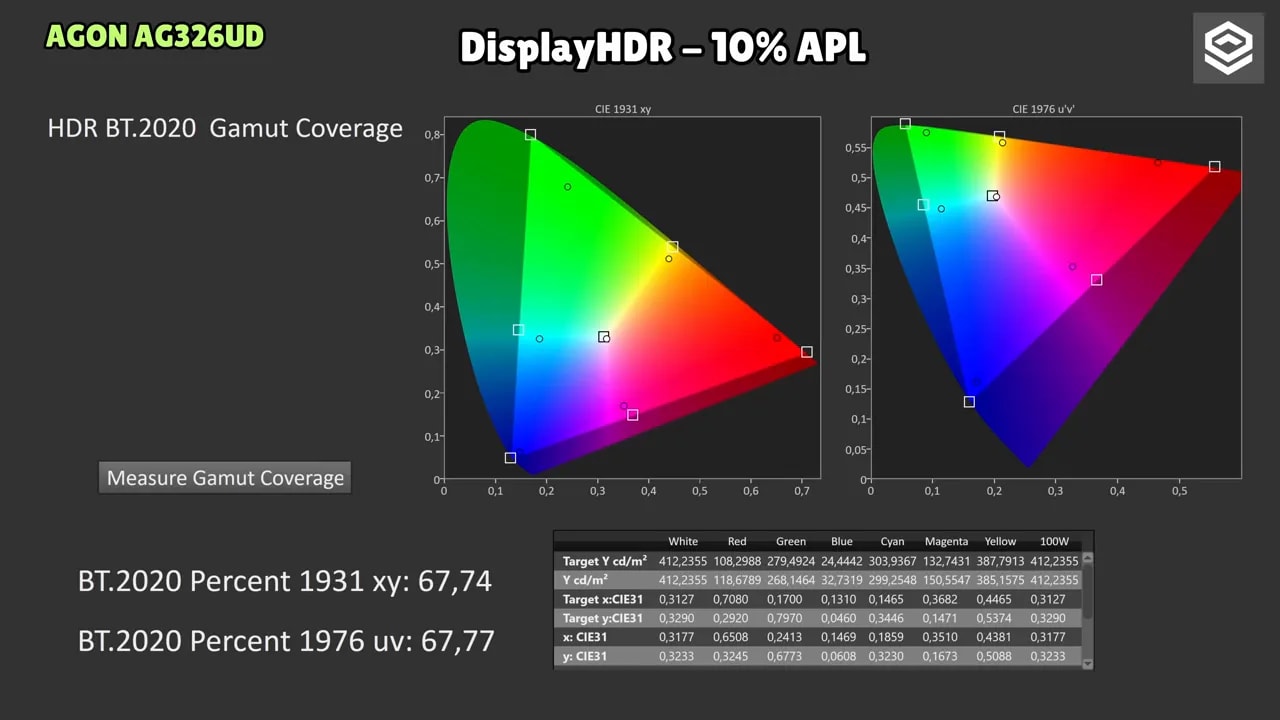1280x720 pixels.
Task: Select the 100W column header
Action: 1054,542
